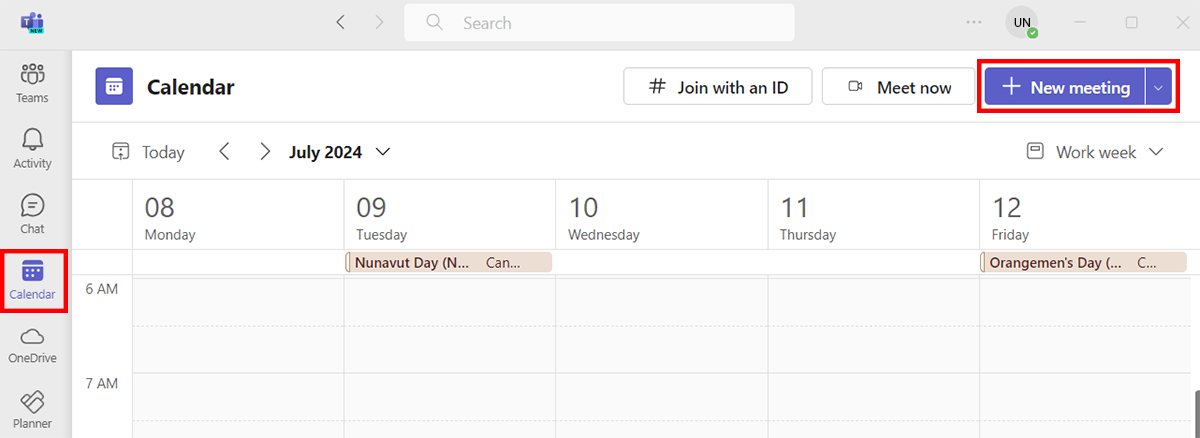This screenshot has width=1200, height=438.
Task: Click Join with an ID button
Action: point(717,87)
